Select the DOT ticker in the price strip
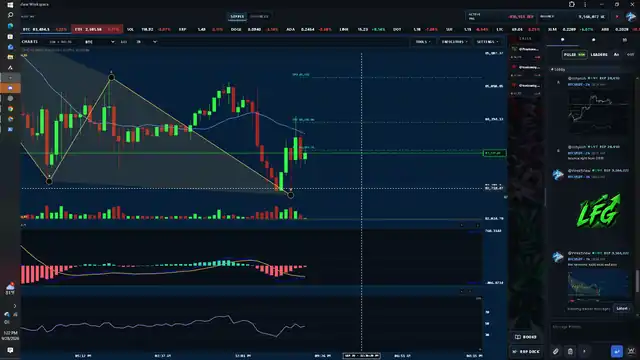Viewport: 640px width, 360px height. pyautogui.click(x=415, y=29)
